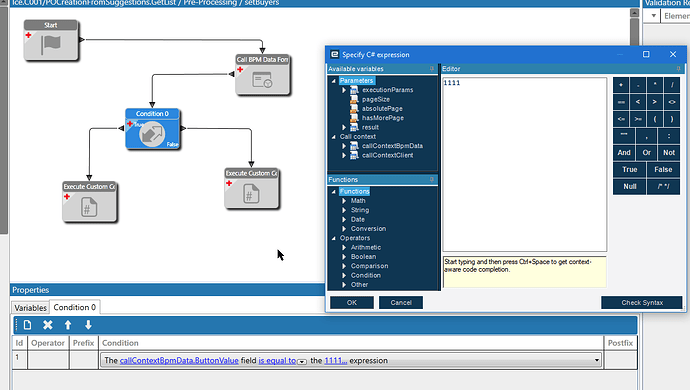Click the Check Syntax button

pyautogui.click(x=642, y=302)
